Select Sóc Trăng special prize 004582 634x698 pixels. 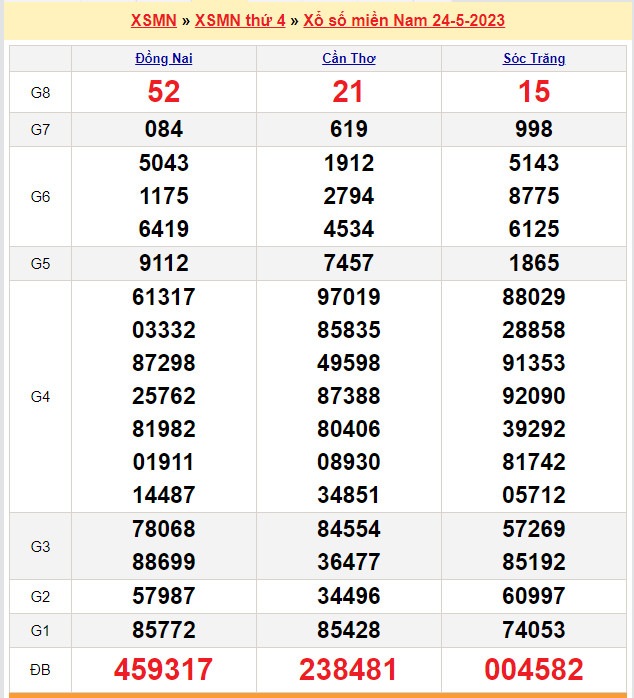[534, 669]
